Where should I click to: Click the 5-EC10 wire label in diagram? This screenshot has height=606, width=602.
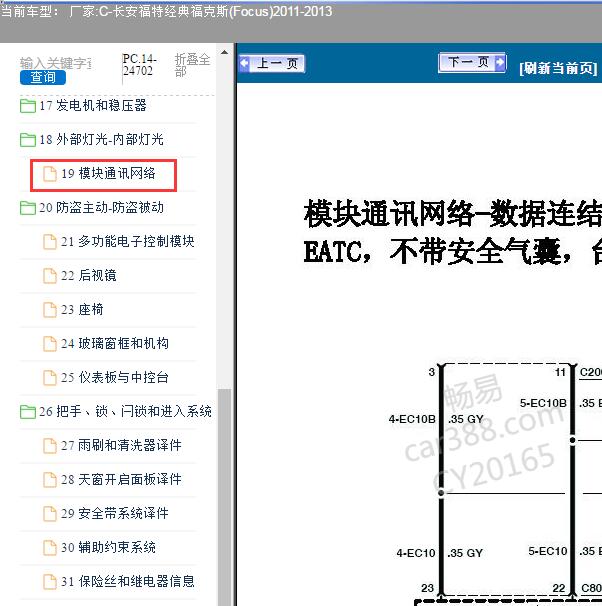pos(548,551)
